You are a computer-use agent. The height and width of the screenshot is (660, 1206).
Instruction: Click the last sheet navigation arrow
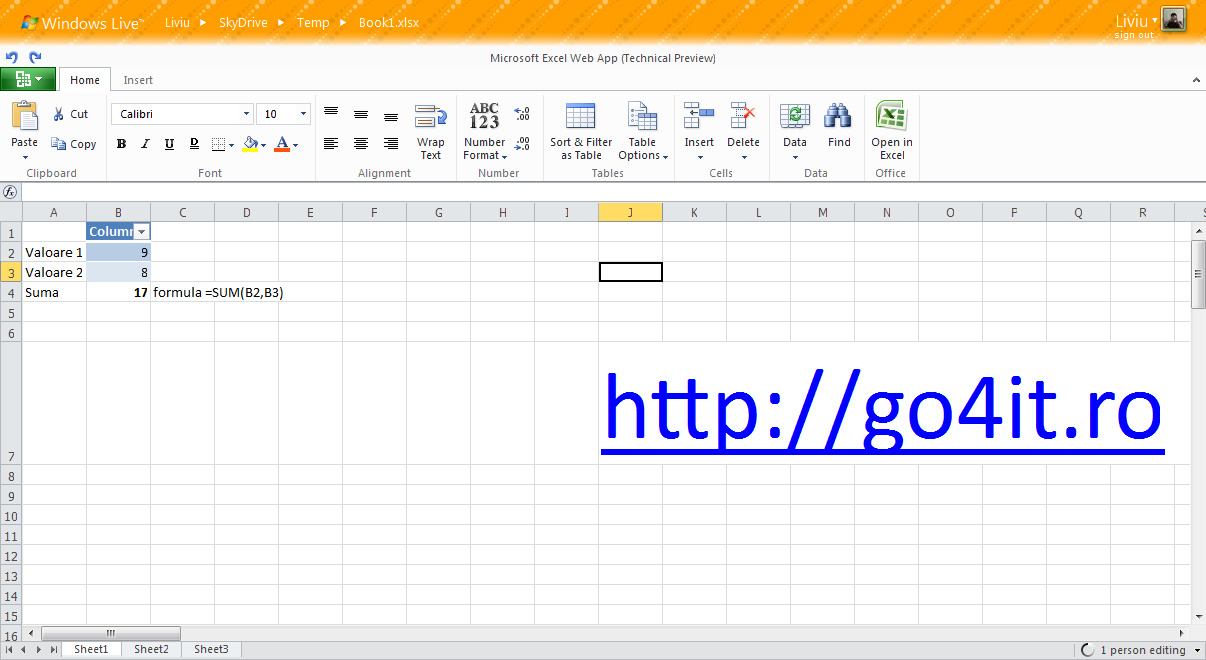[x=53, y=650]
